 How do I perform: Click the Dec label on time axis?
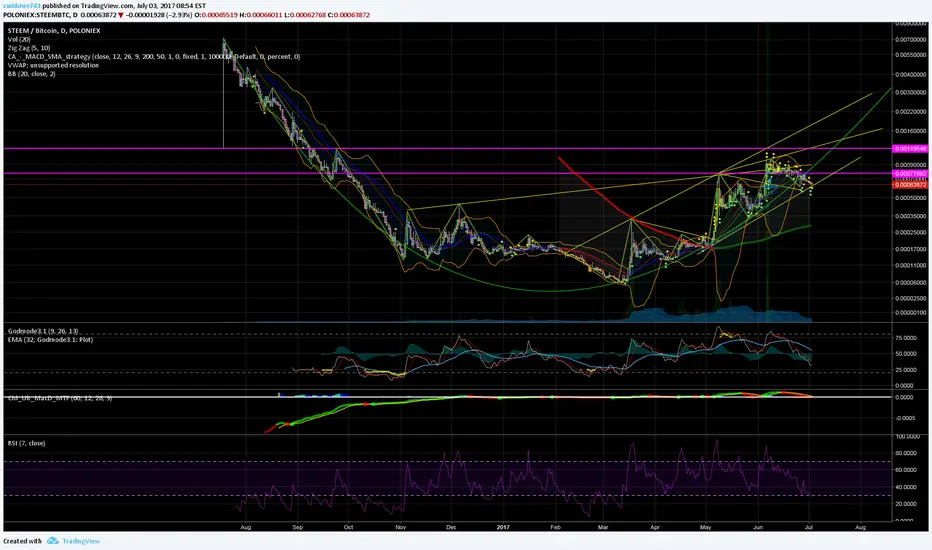coord(451,527)
